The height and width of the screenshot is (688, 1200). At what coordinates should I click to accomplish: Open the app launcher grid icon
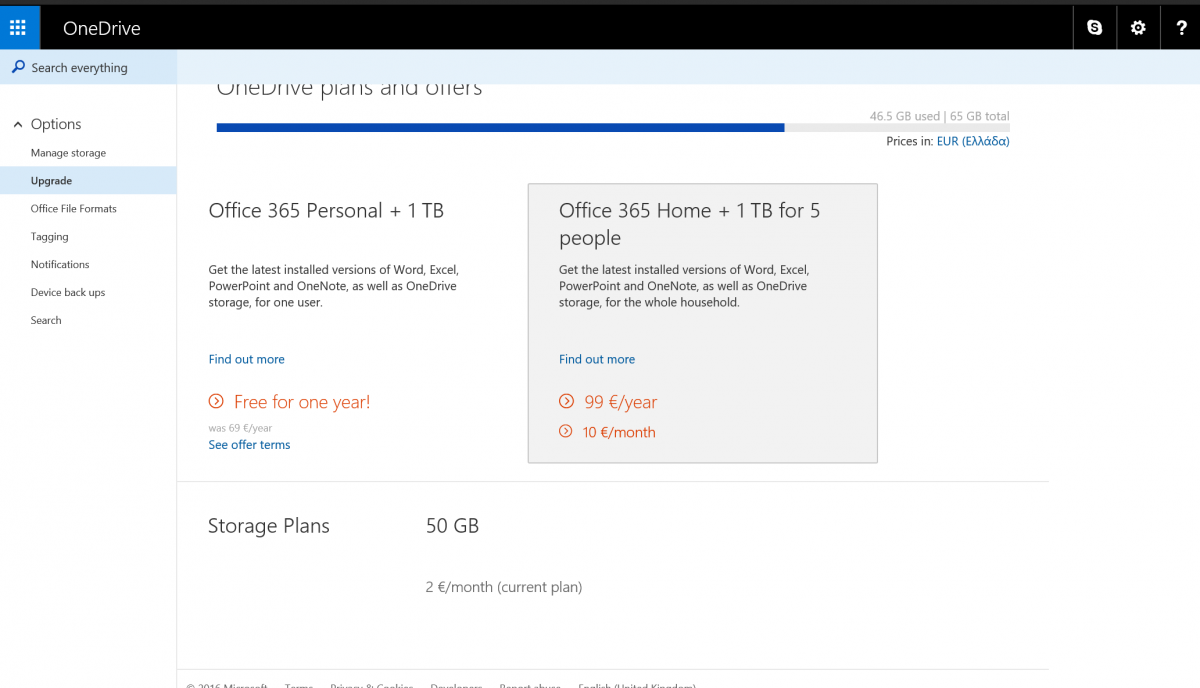pyautogui.click(x=19, y=27)
